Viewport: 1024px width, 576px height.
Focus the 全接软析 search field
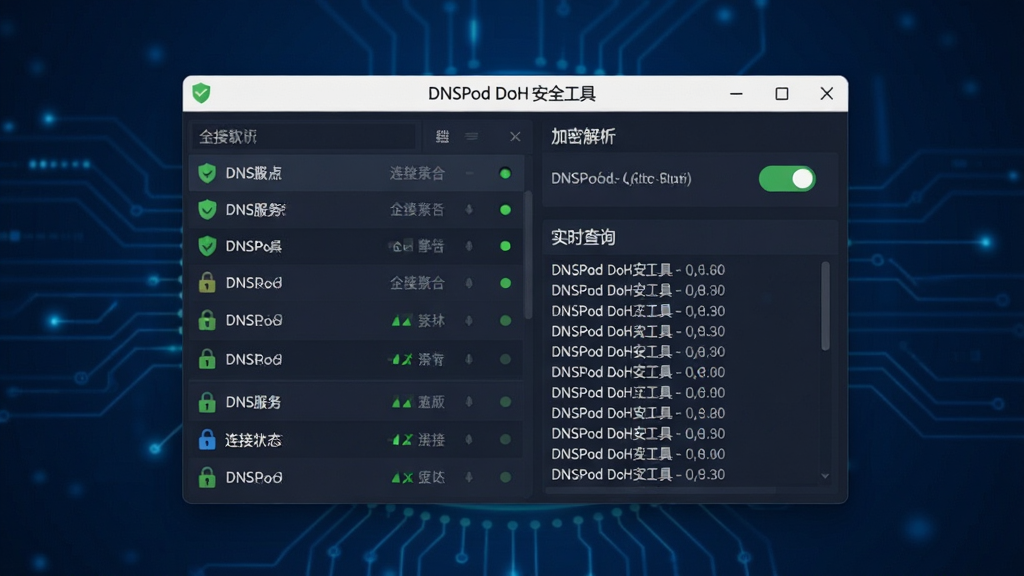point(304,136)
